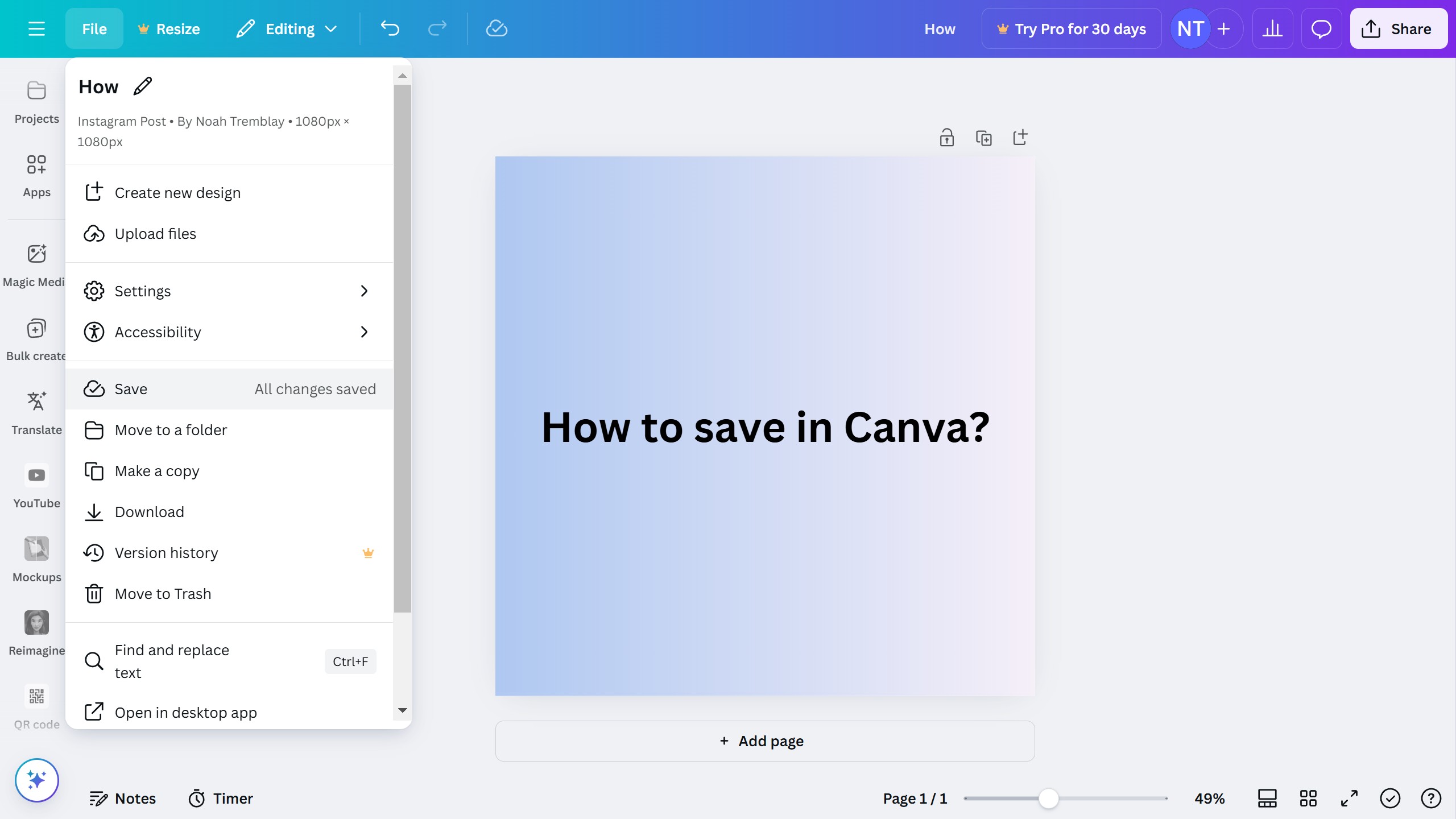Image resolution: width=1456 pixels, height=819 pixels.
Task: Toggle fullscreen present mode icon
Action: click(x=1349, y=799)
